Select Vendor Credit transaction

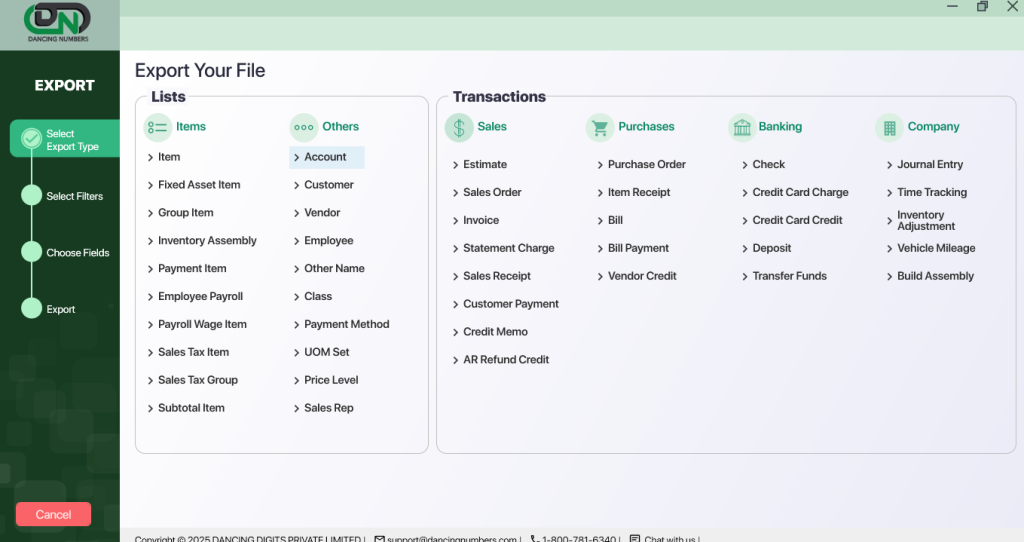pyautogui.click(x=642, y=276)
